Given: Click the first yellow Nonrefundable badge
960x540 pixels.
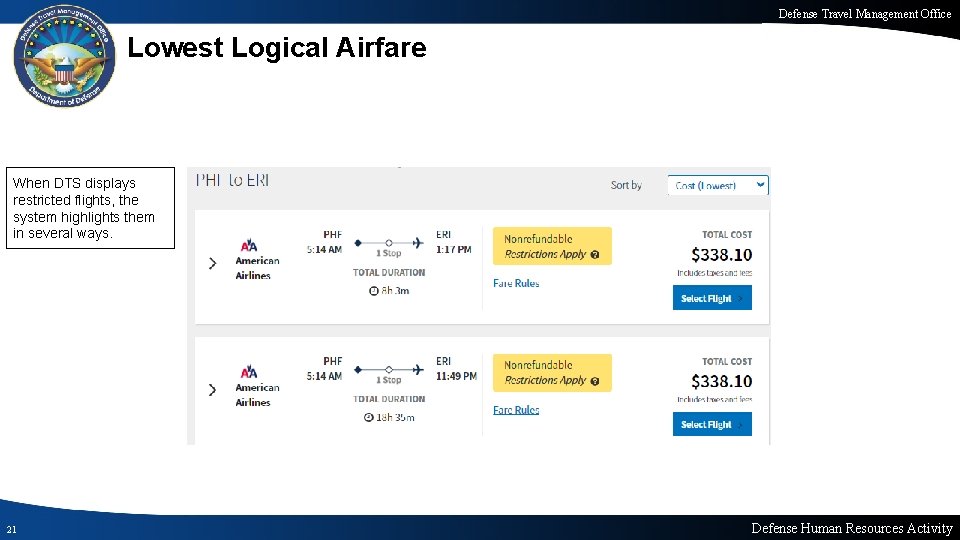Looking at the screenshot, I should tap(551, 246).
